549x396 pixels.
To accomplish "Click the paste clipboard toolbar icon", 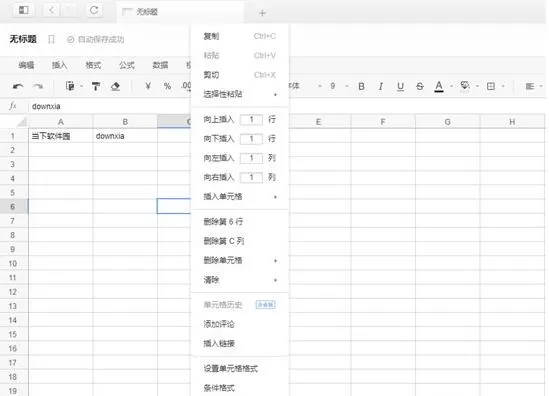I will [x=70, y=86].
